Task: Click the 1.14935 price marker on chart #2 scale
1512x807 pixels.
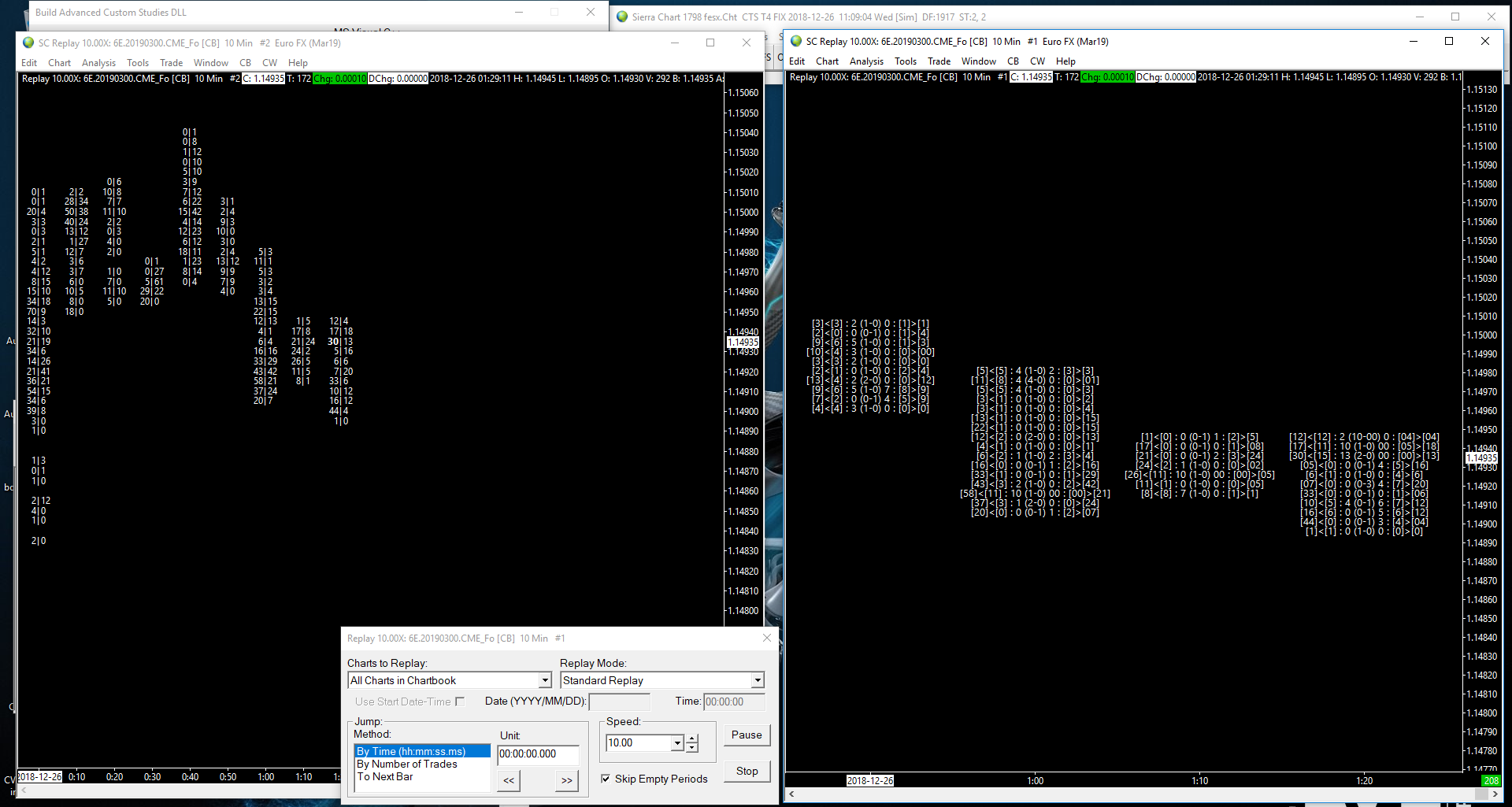Action: pyautogui.click(x=743, y=342)
